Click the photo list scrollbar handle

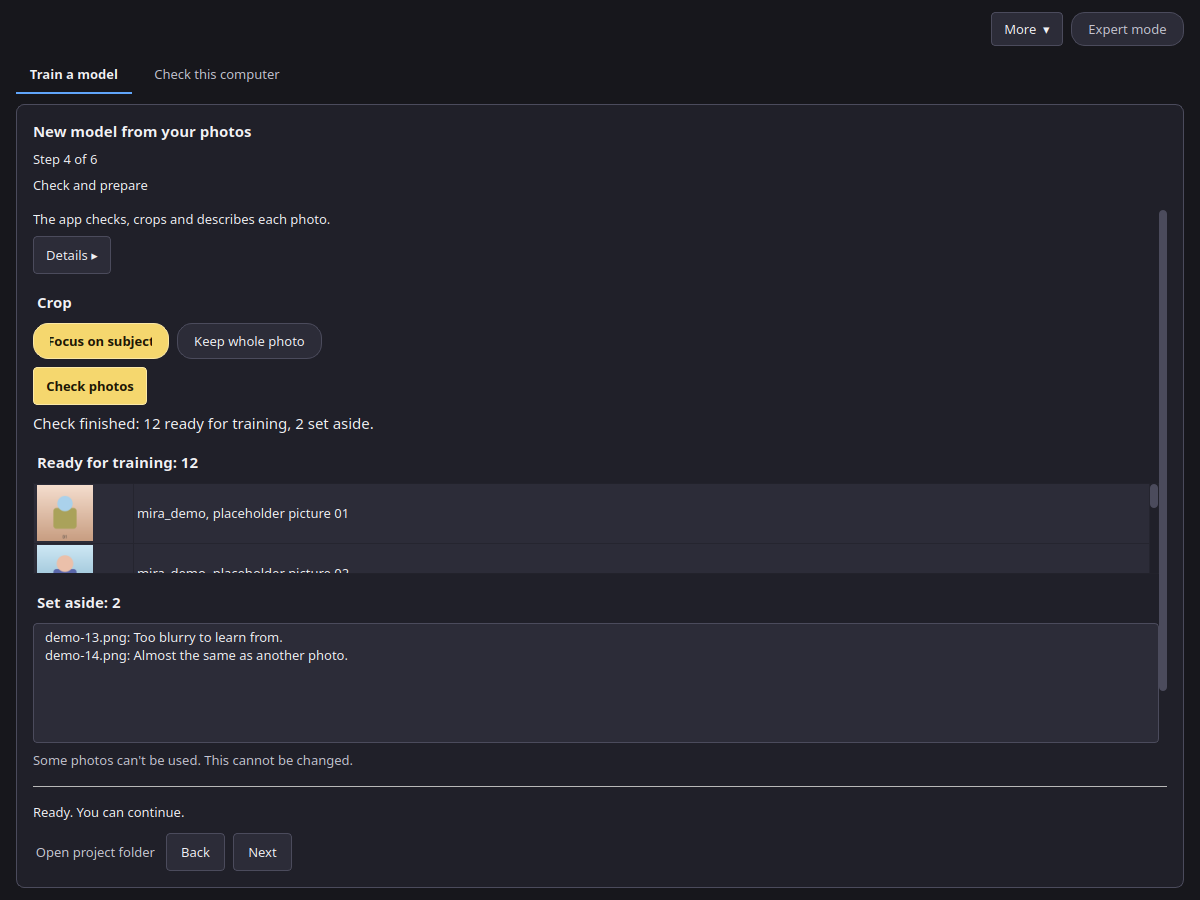point(1154,496)
